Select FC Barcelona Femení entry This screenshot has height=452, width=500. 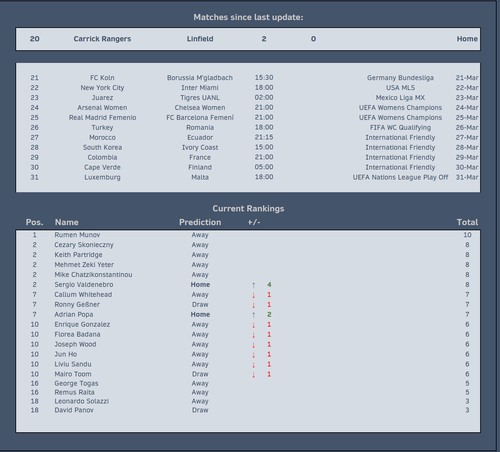[x=200, y=118]
